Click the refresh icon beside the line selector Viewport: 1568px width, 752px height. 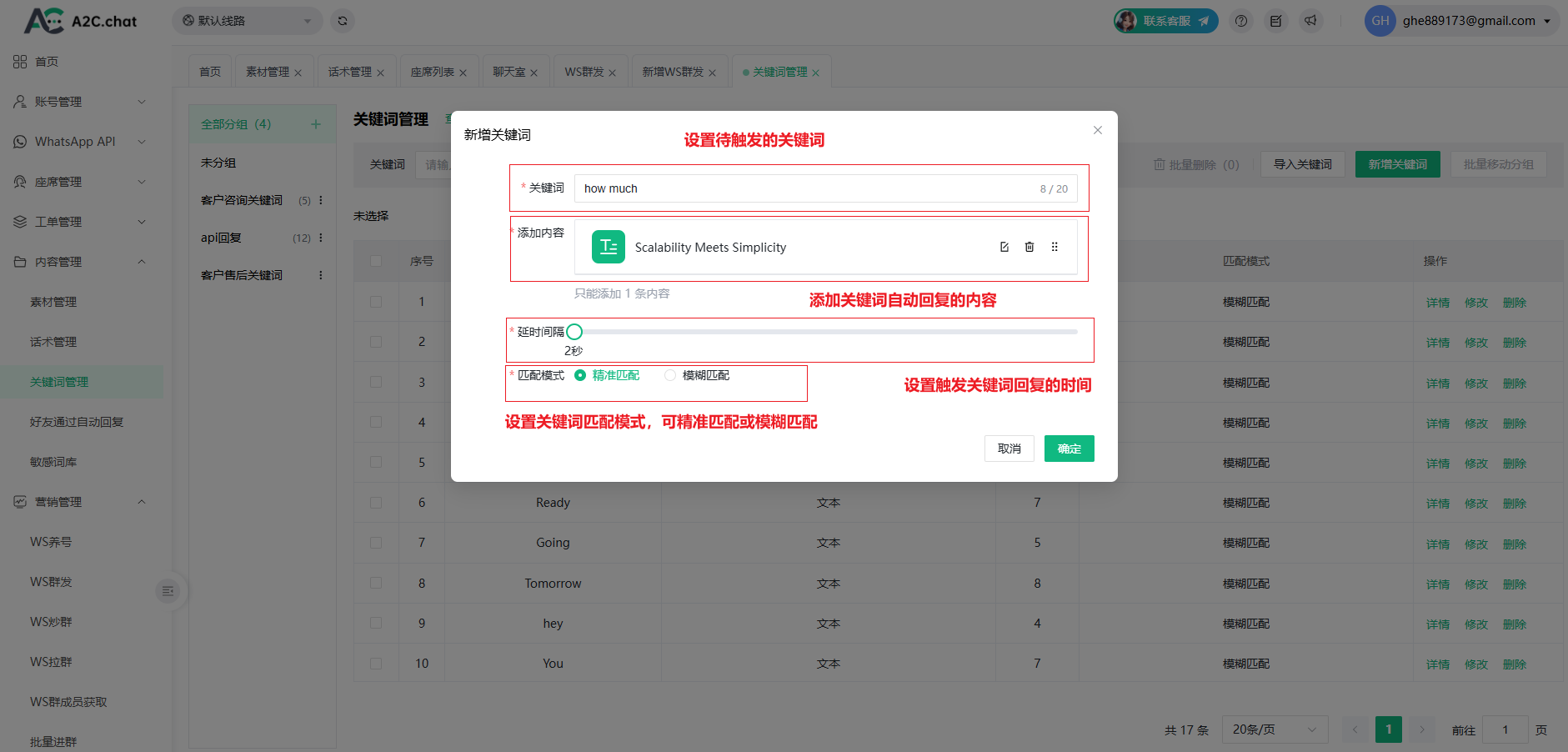(x=343, y=21)
